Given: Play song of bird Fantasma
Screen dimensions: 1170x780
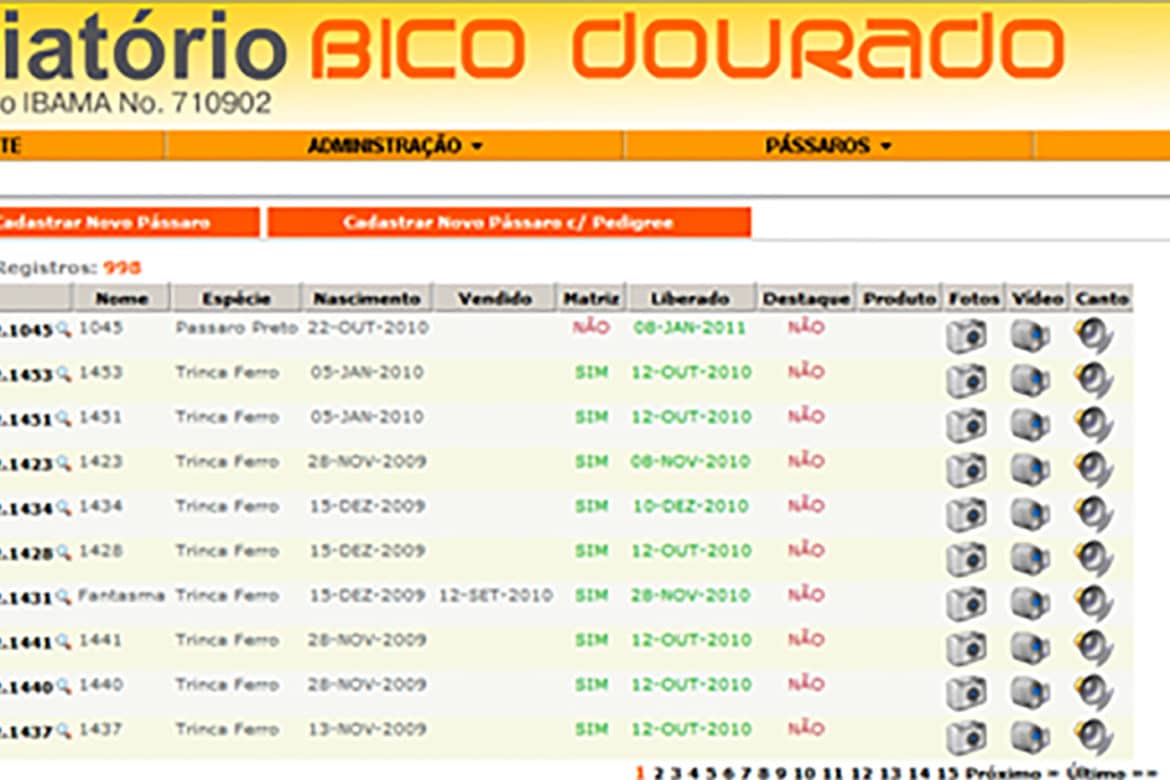Looking at the screenshot, I should click(1094, 605).
